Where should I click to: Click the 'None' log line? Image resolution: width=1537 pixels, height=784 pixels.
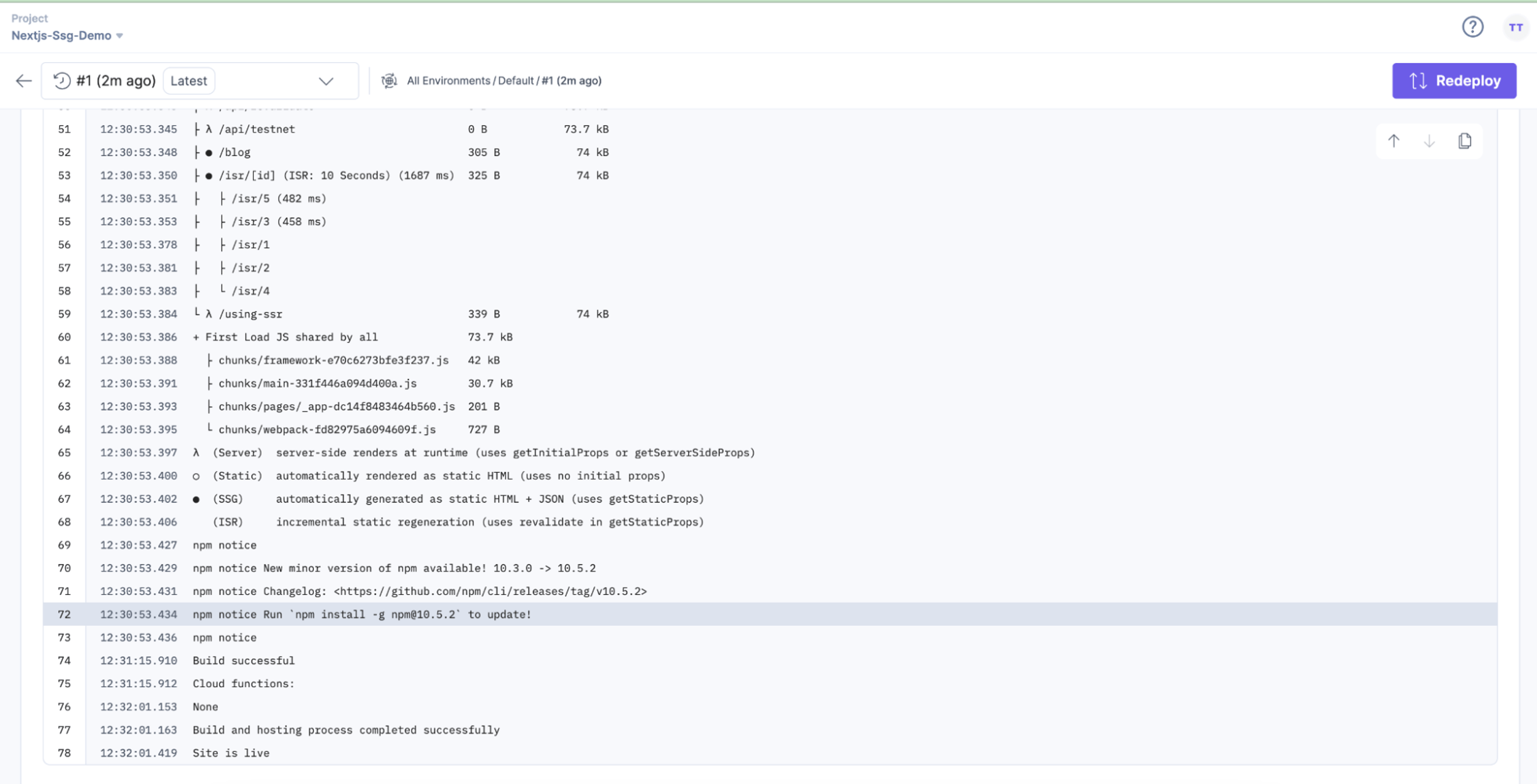click(770, 706)
